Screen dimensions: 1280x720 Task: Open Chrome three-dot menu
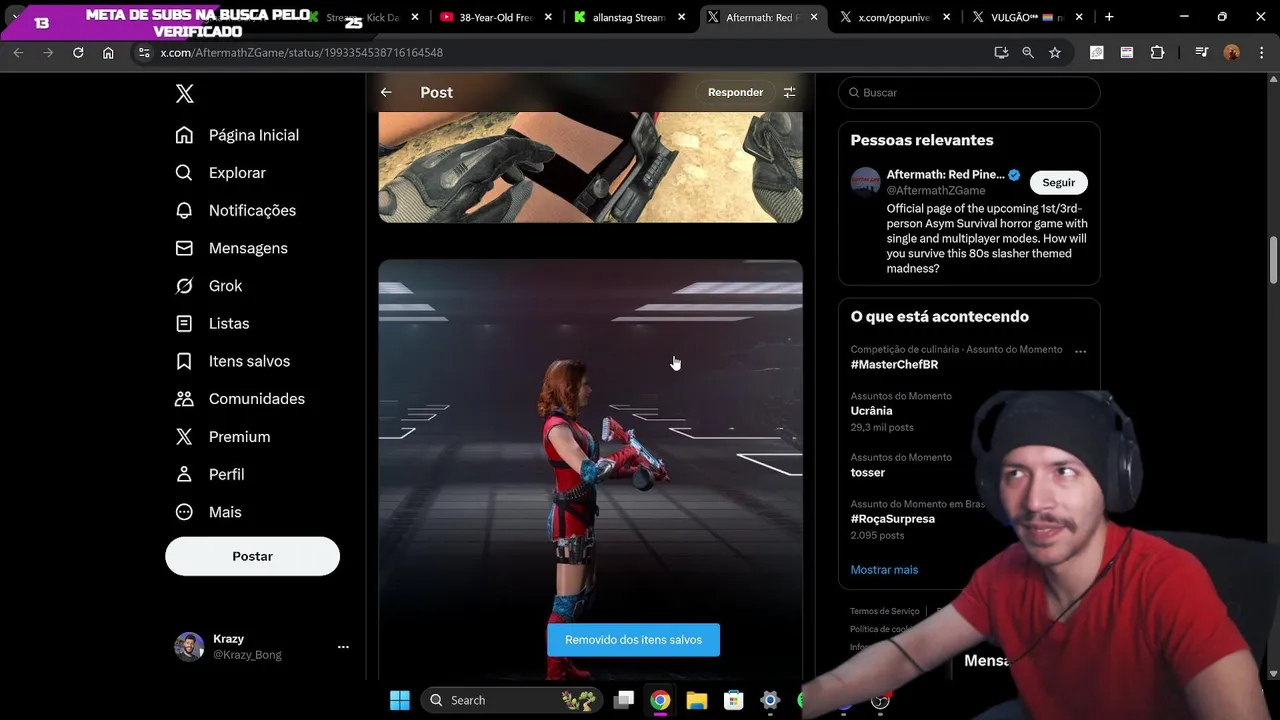pyautogui.click(x=1261, y=52)
